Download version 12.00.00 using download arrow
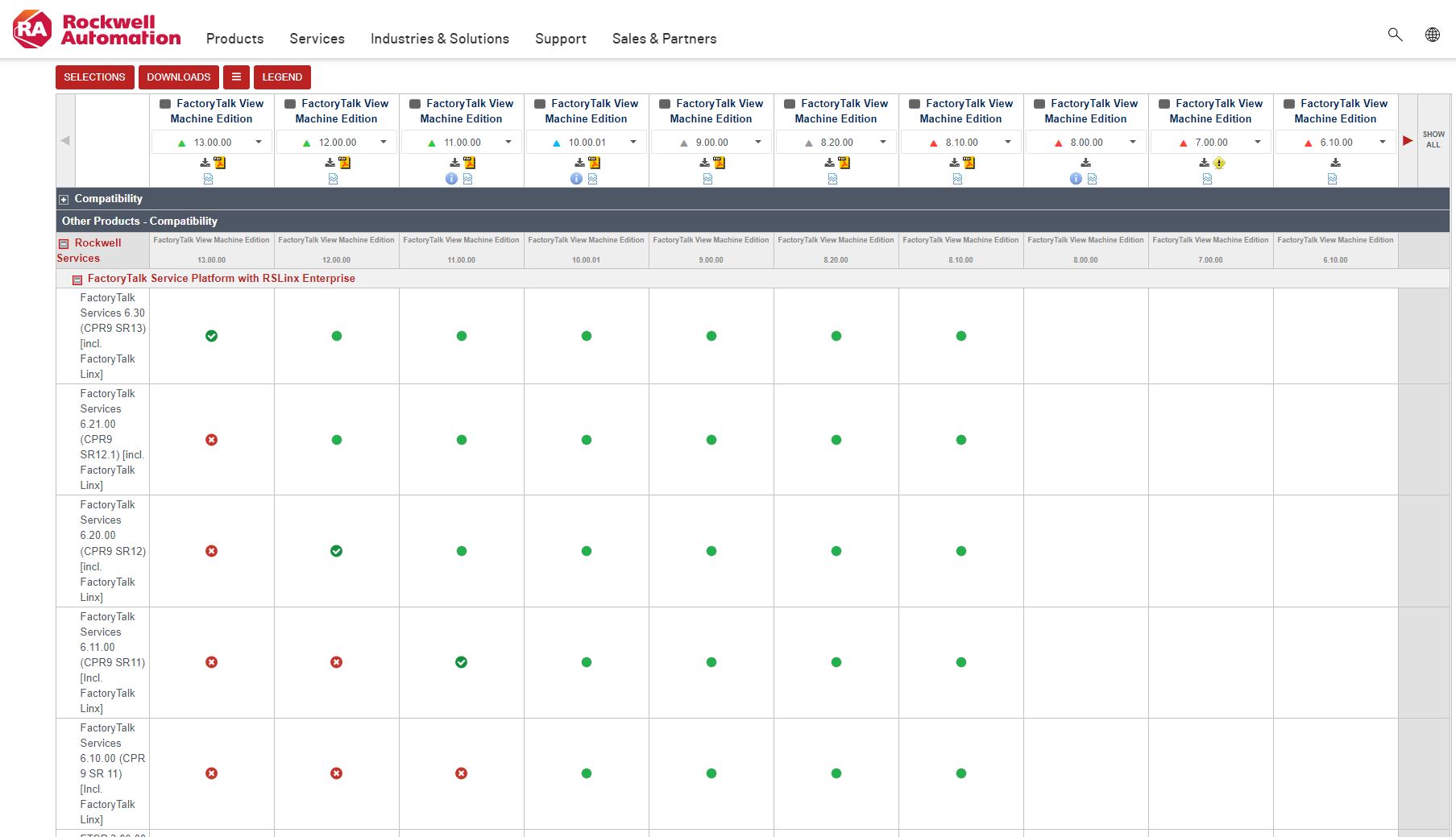 [x=330, y=163]
